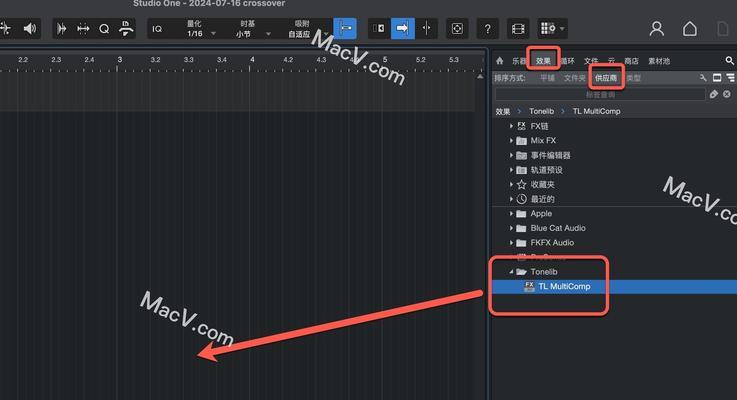
Task: Select the Mix FX folder label
Action: (543, 141)
